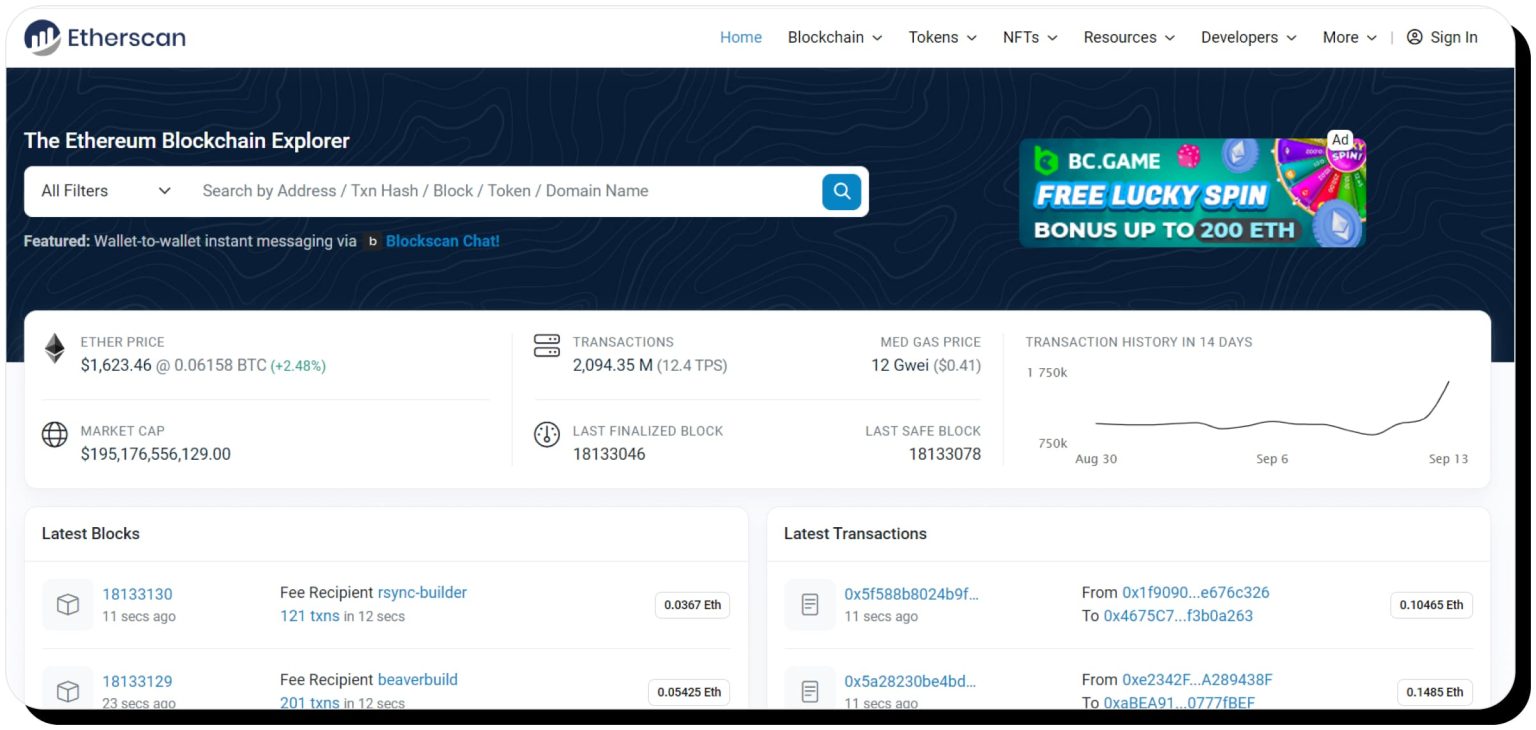
Task: Click the Last Finalized Block gauge icon
Action: (x=547, y=435)
